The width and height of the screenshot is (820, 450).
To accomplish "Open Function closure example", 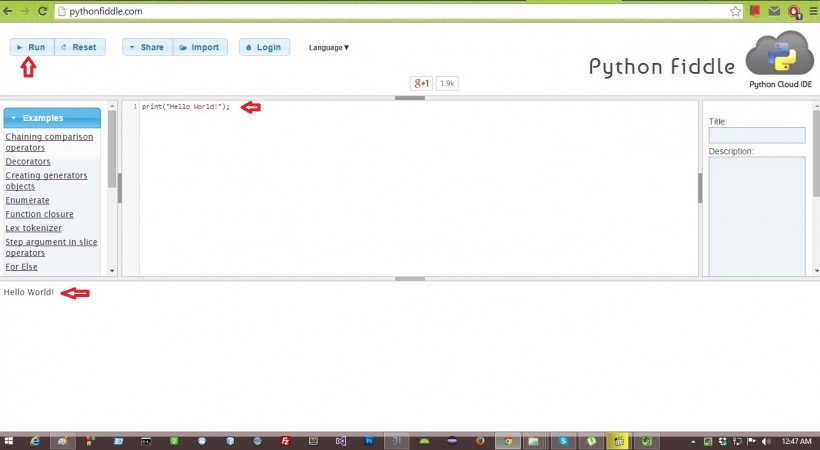I will (x=39, y=214).
